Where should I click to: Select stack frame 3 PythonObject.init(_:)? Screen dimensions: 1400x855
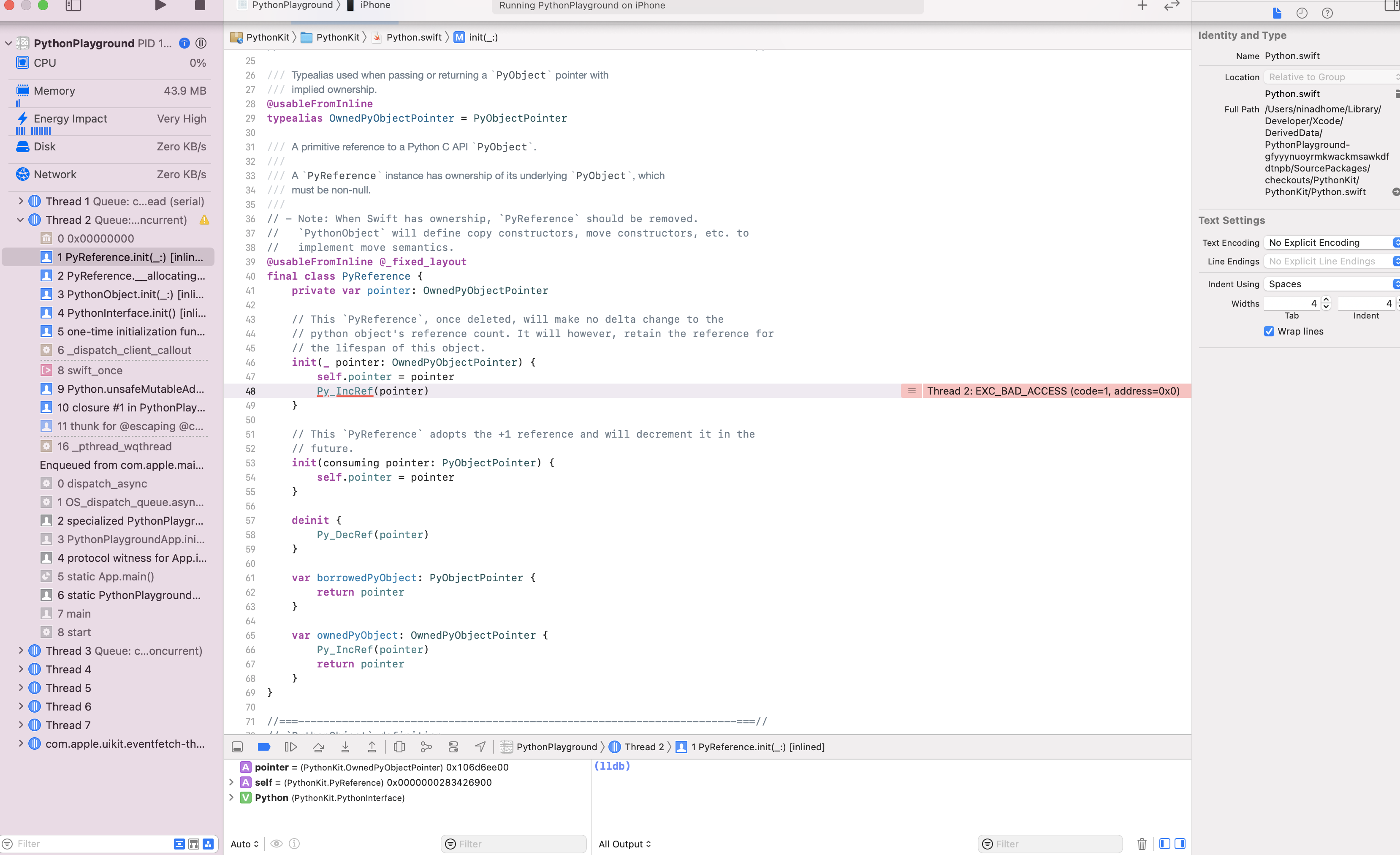[130, 294]
